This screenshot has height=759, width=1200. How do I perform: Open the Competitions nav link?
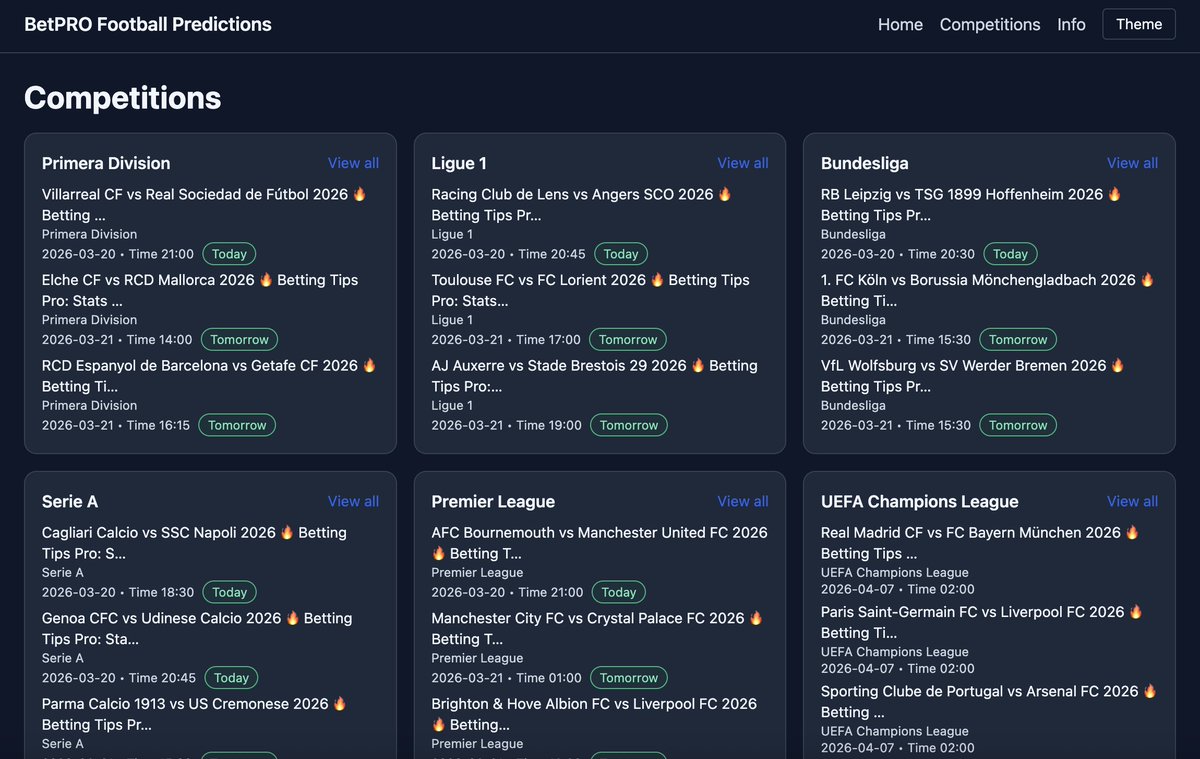coord(990,24)
